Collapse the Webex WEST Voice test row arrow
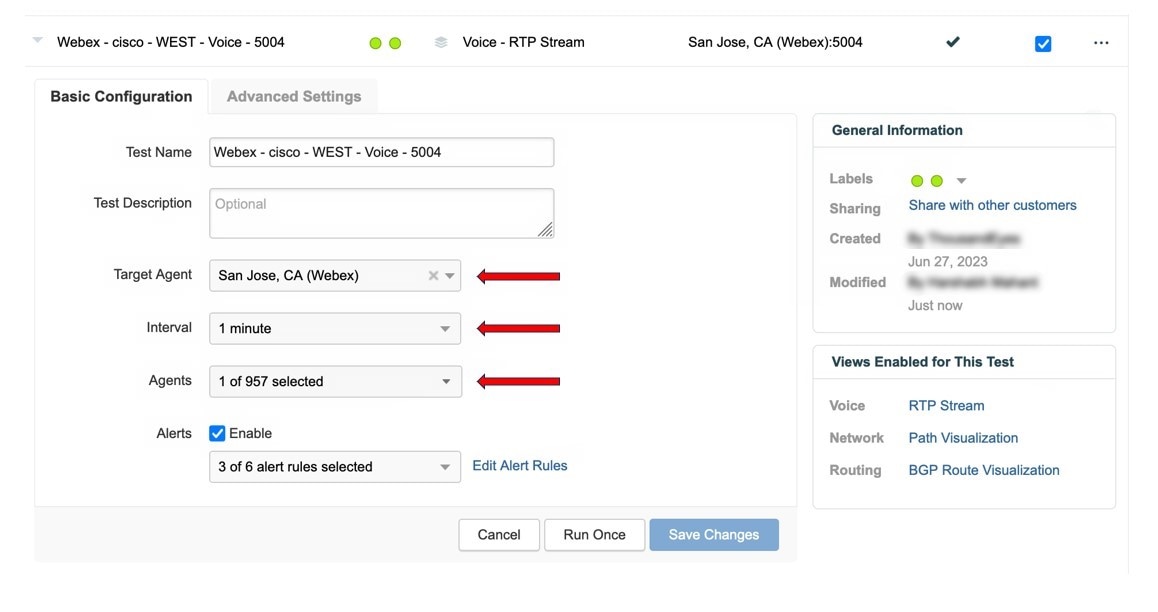1158x612 pixels. pos(38,40)
